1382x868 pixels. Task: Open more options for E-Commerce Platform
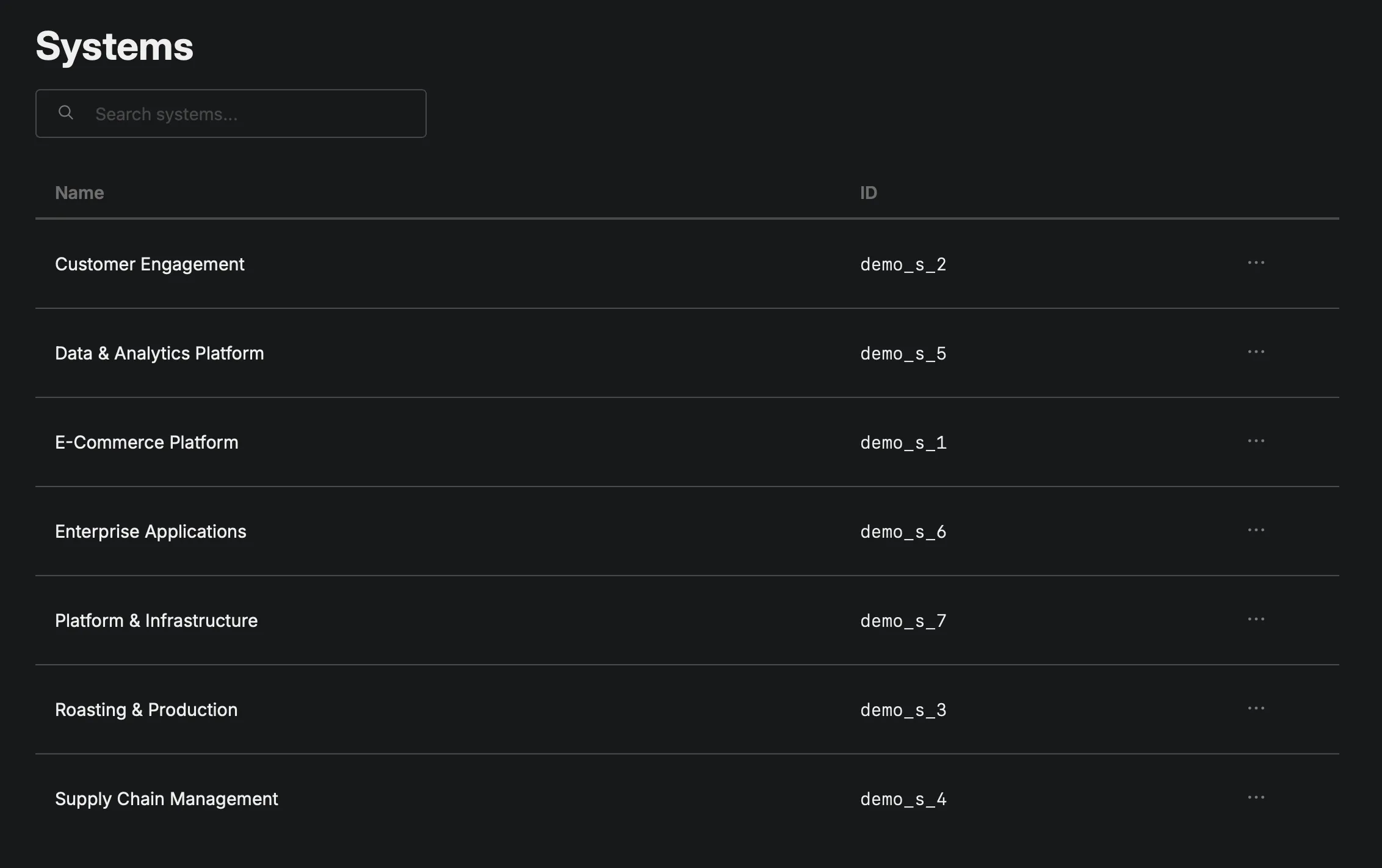(x=1256, y=441)
